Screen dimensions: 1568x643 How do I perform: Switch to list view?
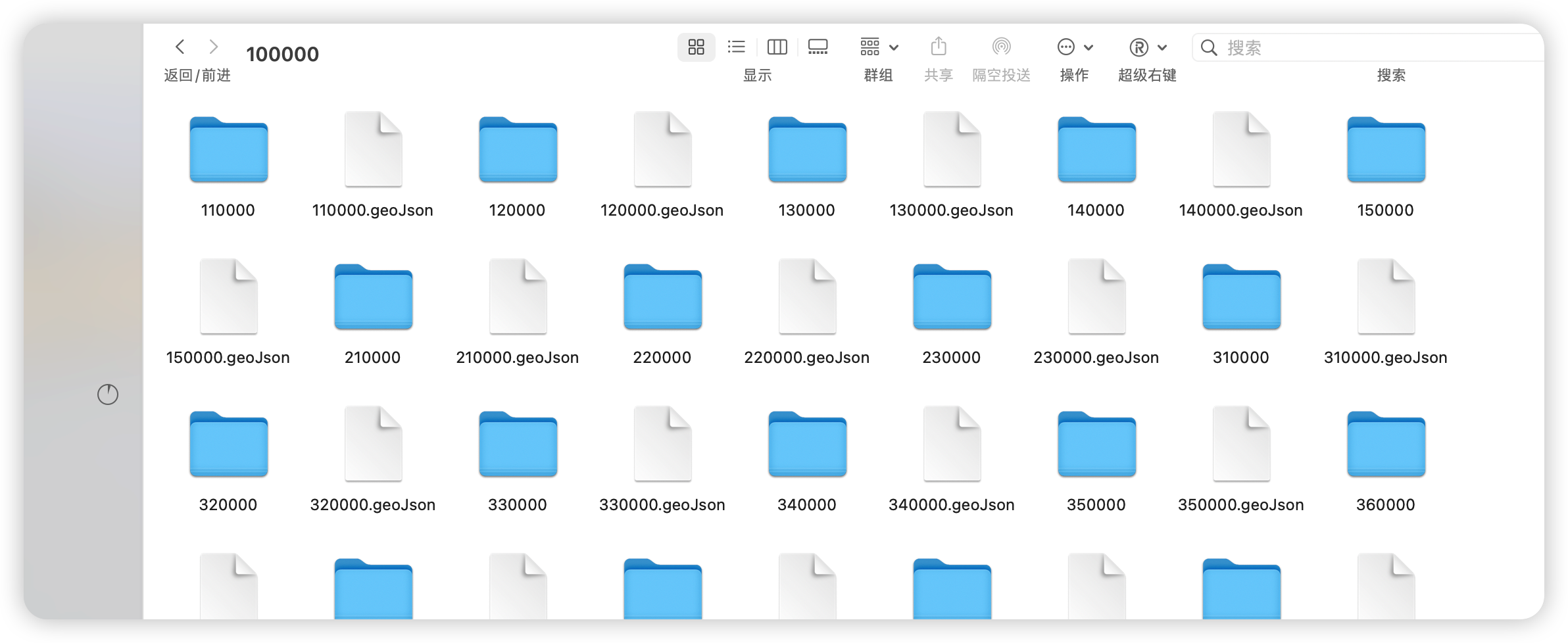[x=736, y=47]
